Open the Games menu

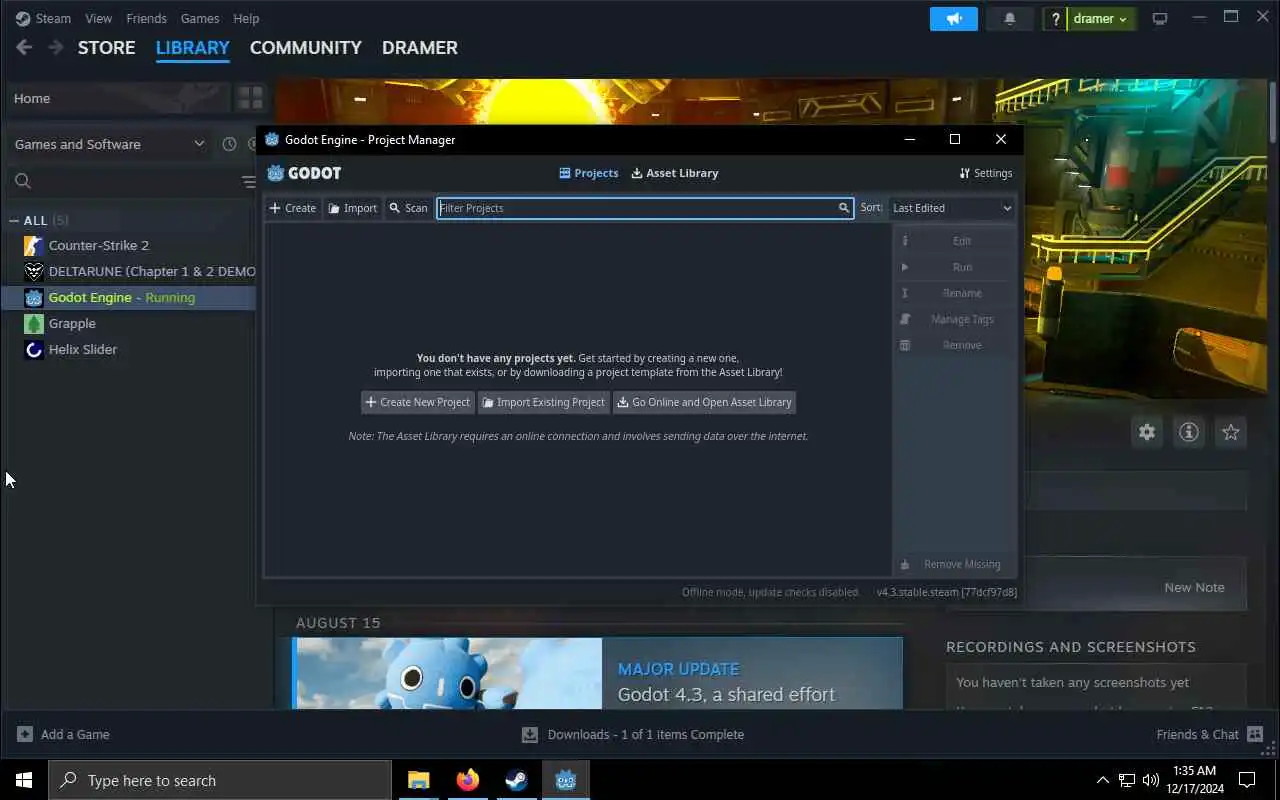(x=200, y=18)
